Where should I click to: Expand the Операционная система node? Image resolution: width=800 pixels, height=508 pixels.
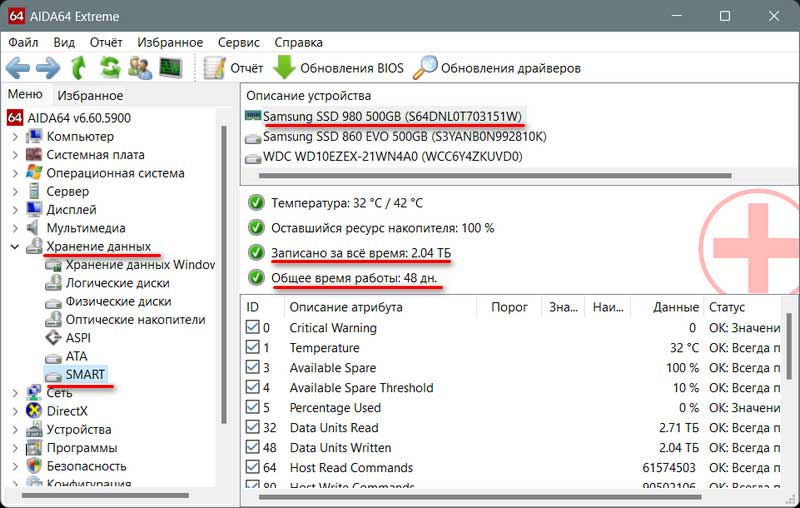click(x=15, y=173)
